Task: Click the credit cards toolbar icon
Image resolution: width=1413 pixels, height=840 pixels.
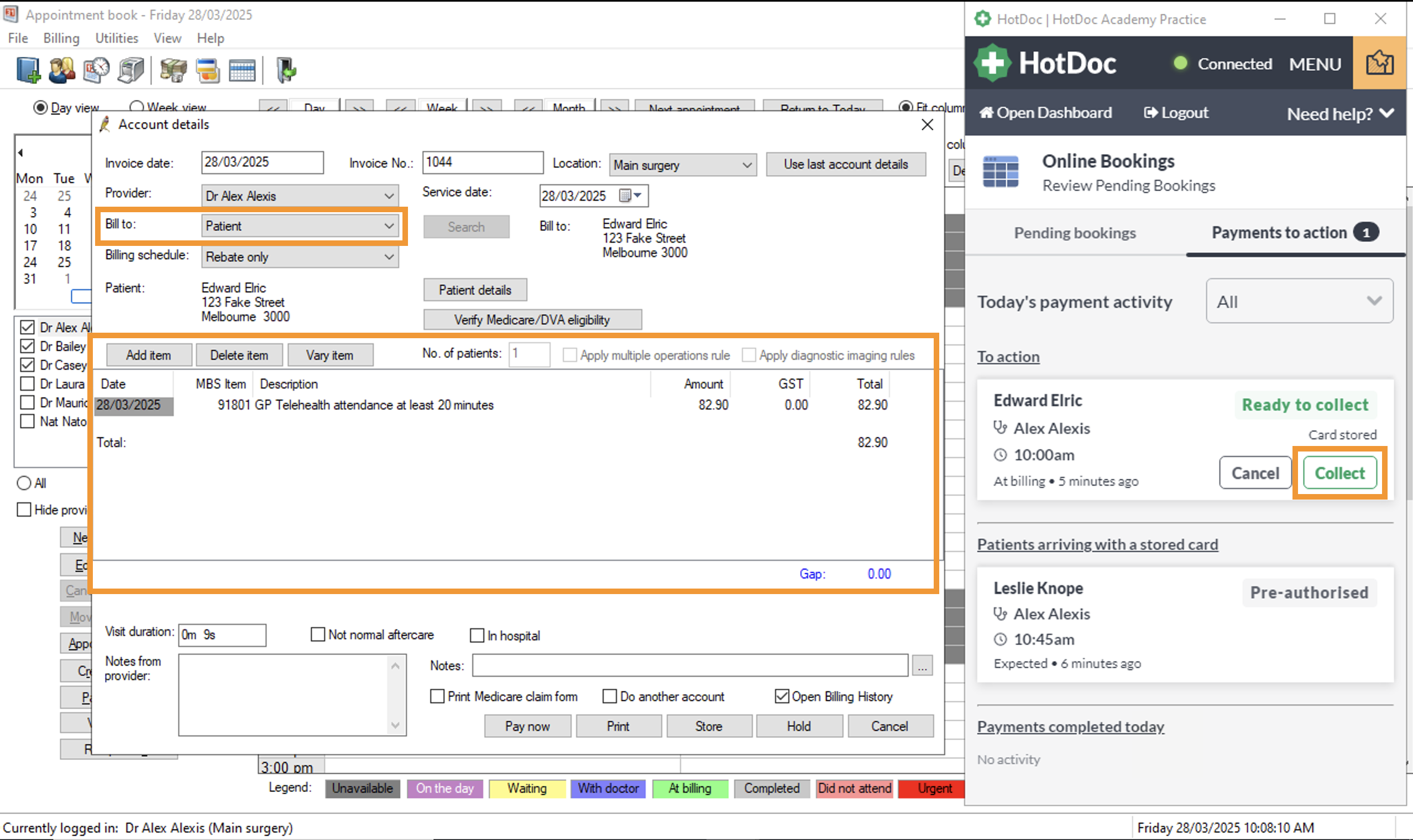Action: coord(208,71)
